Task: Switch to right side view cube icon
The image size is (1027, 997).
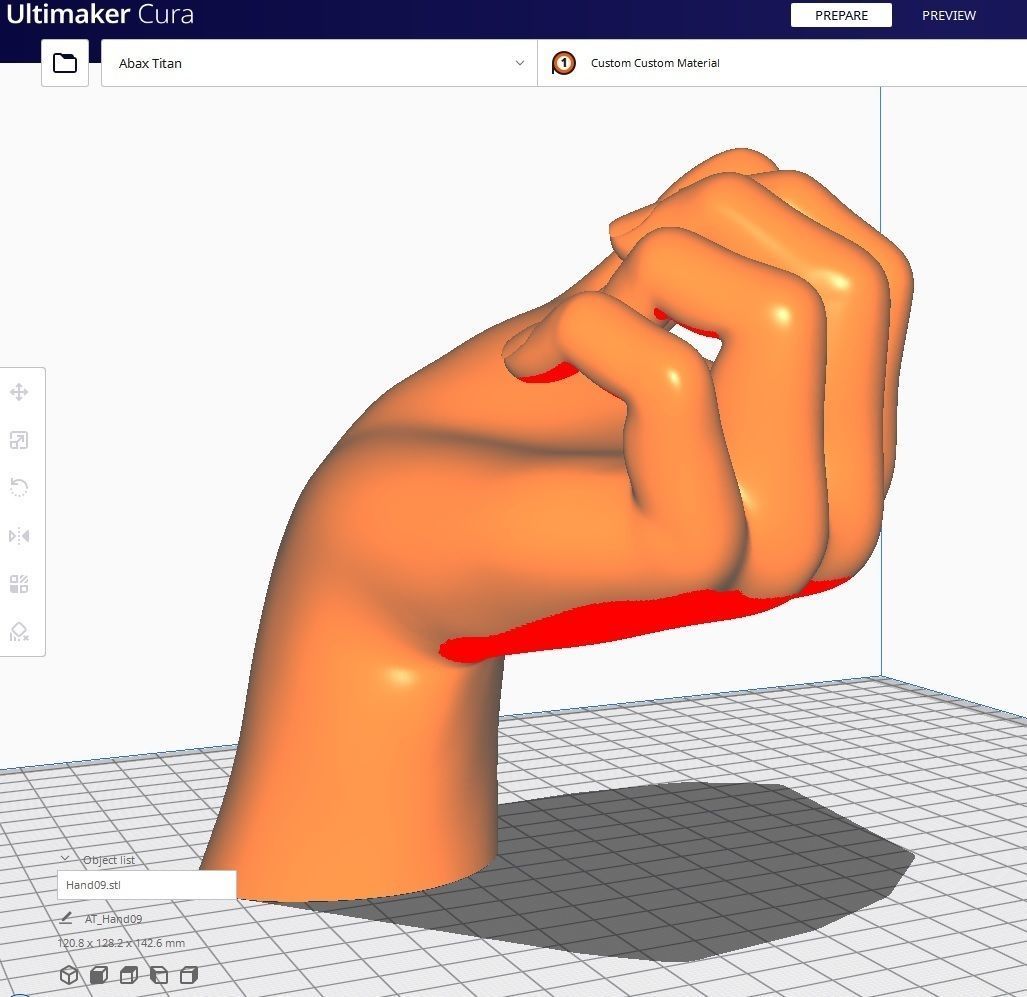Action: click(x=189, y=975)
